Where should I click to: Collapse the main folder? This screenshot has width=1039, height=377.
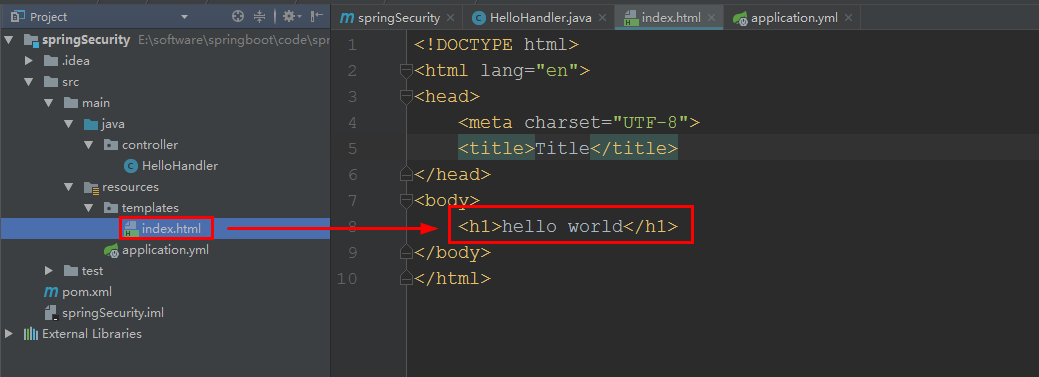(x=48, y=103)
